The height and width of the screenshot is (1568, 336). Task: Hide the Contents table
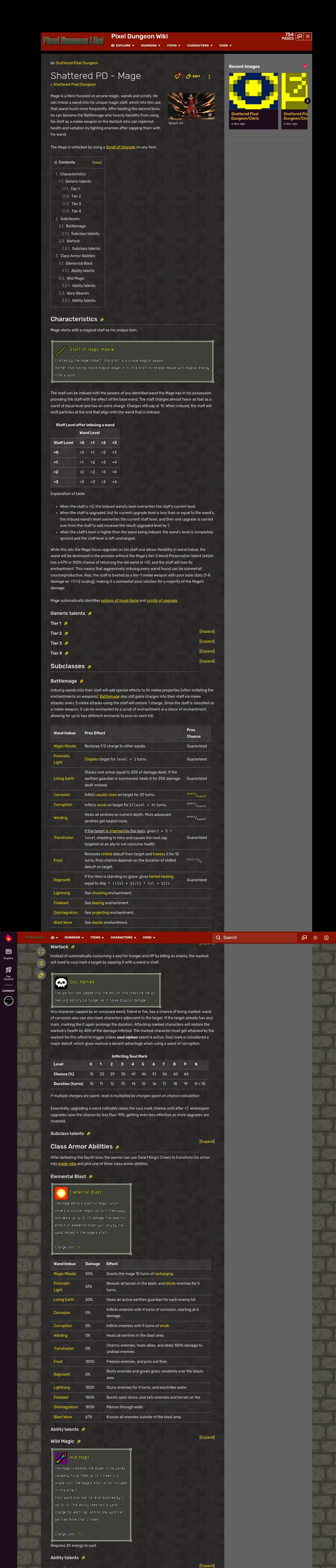click(x=97, y=163)
